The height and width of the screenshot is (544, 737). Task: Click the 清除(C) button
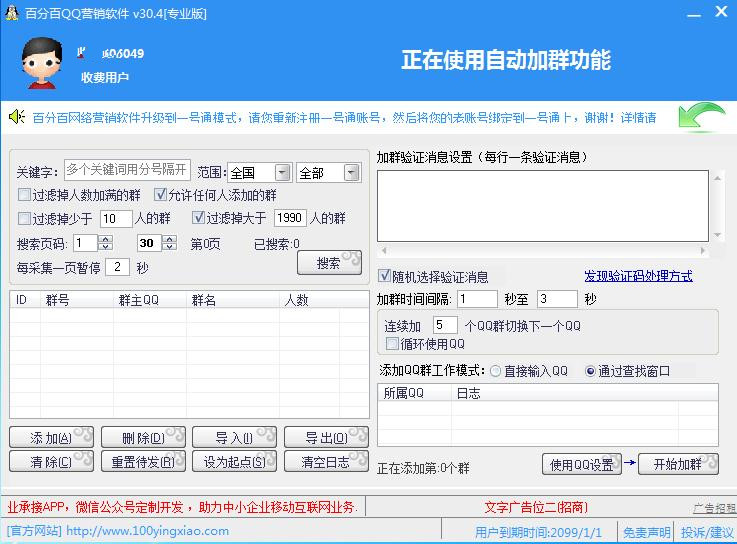tap(51, 462)
